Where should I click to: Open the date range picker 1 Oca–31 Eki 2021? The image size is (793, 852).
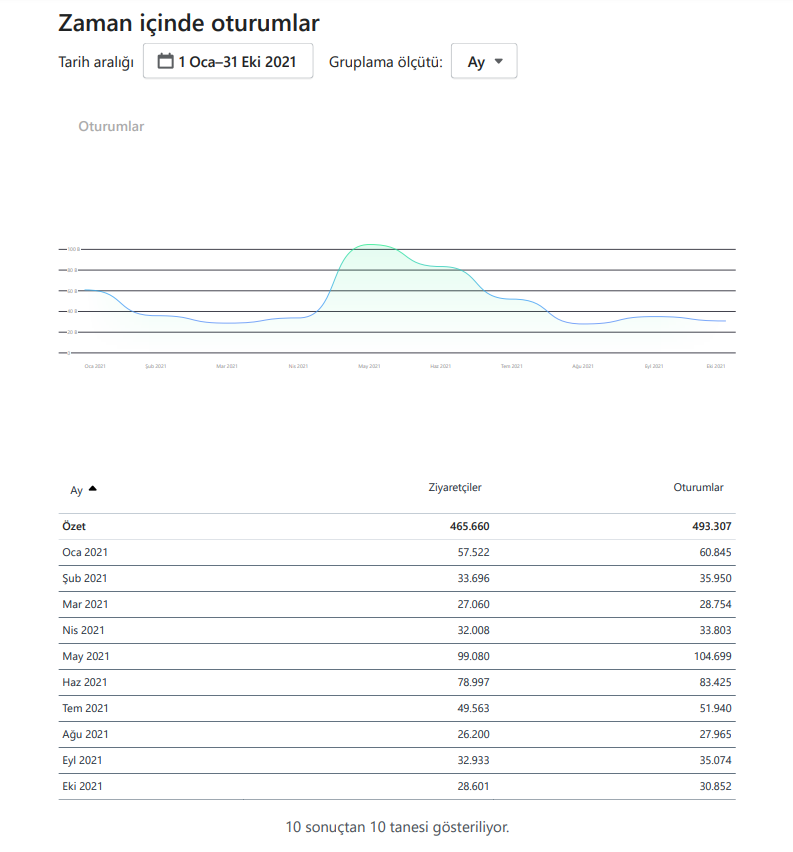228,61
